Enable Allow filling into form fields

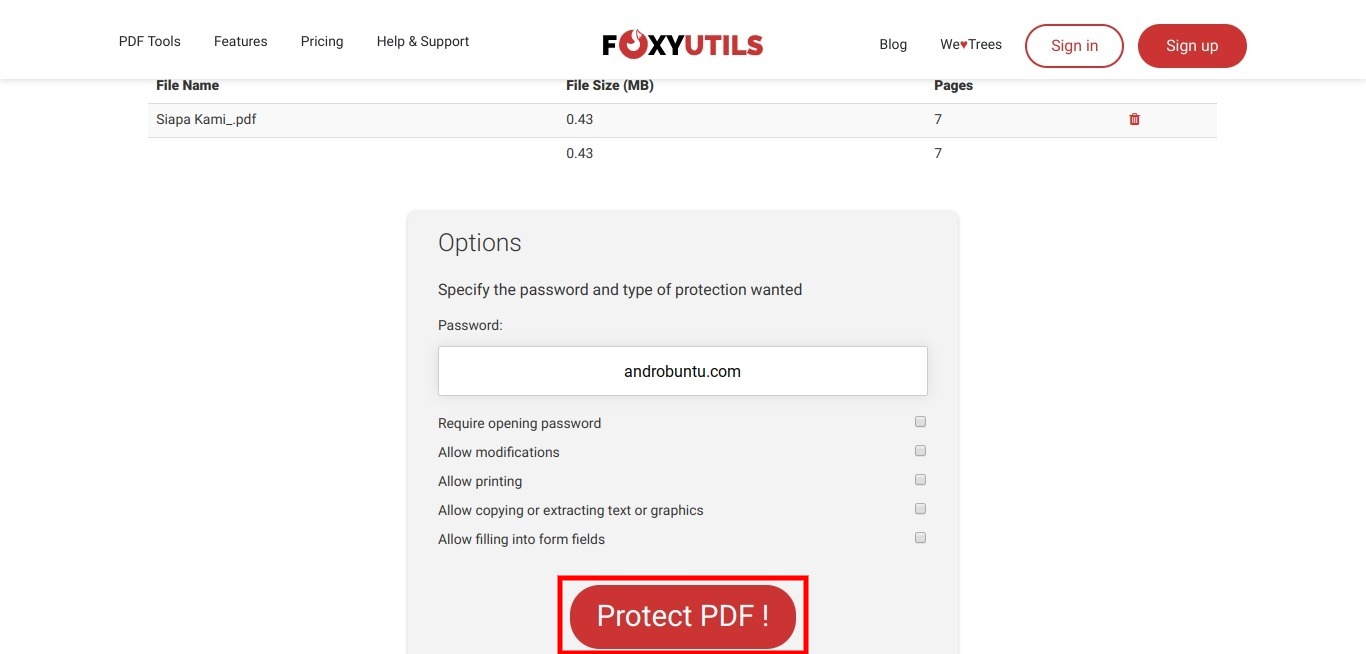pos(920,537)
